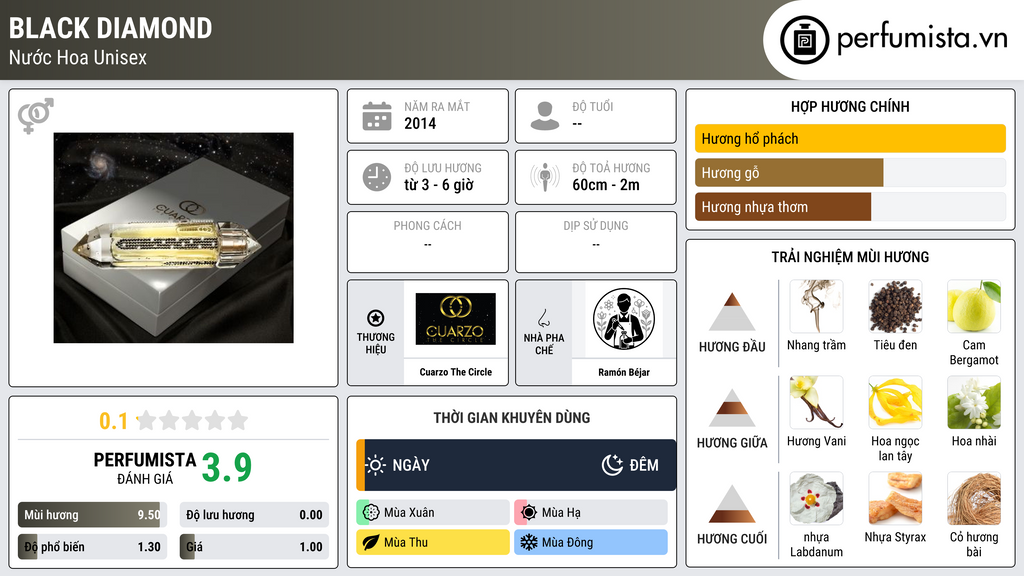The image size is (1024, 576).
Task: Click the Phong cách card
Action: [x=428, y=242]
